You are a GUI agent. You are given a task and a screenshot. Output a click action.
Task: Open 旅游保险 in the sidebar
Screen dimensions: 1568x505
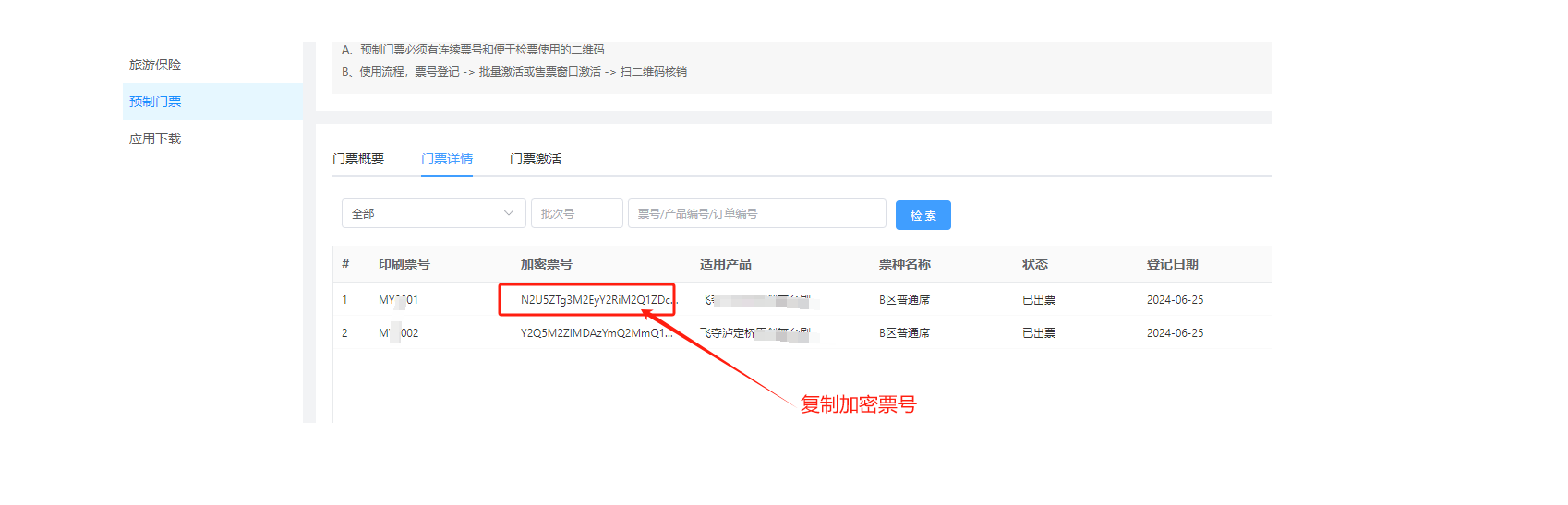pos(155,65)
